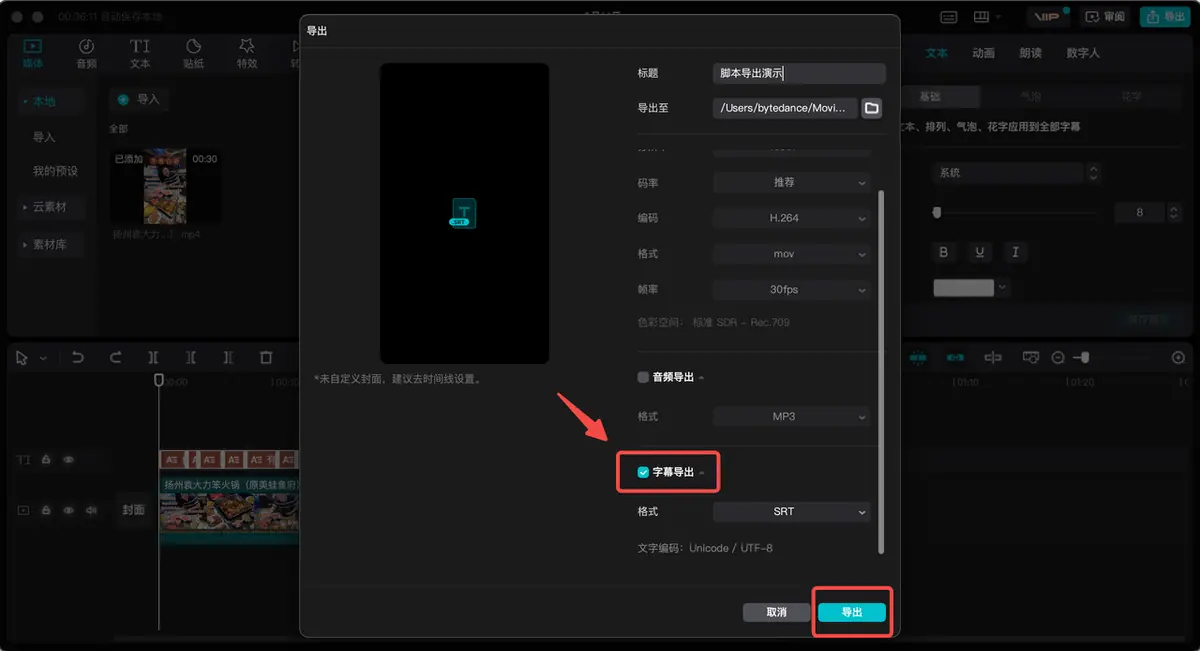Hide the video track with its eye icon
1200x651 pixels.
pos(69,510)
